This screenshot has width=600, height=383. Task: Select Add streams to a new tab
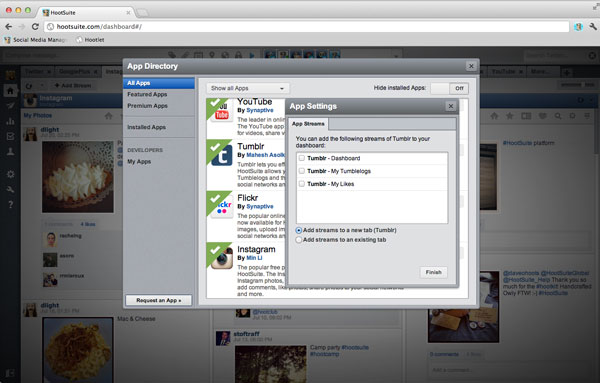298,230
